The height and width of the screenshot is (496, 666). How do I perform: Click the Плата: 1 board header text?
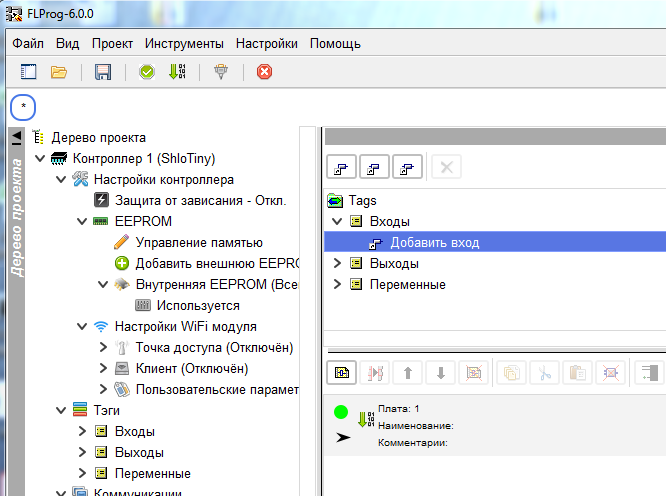[x=398, y=409]
